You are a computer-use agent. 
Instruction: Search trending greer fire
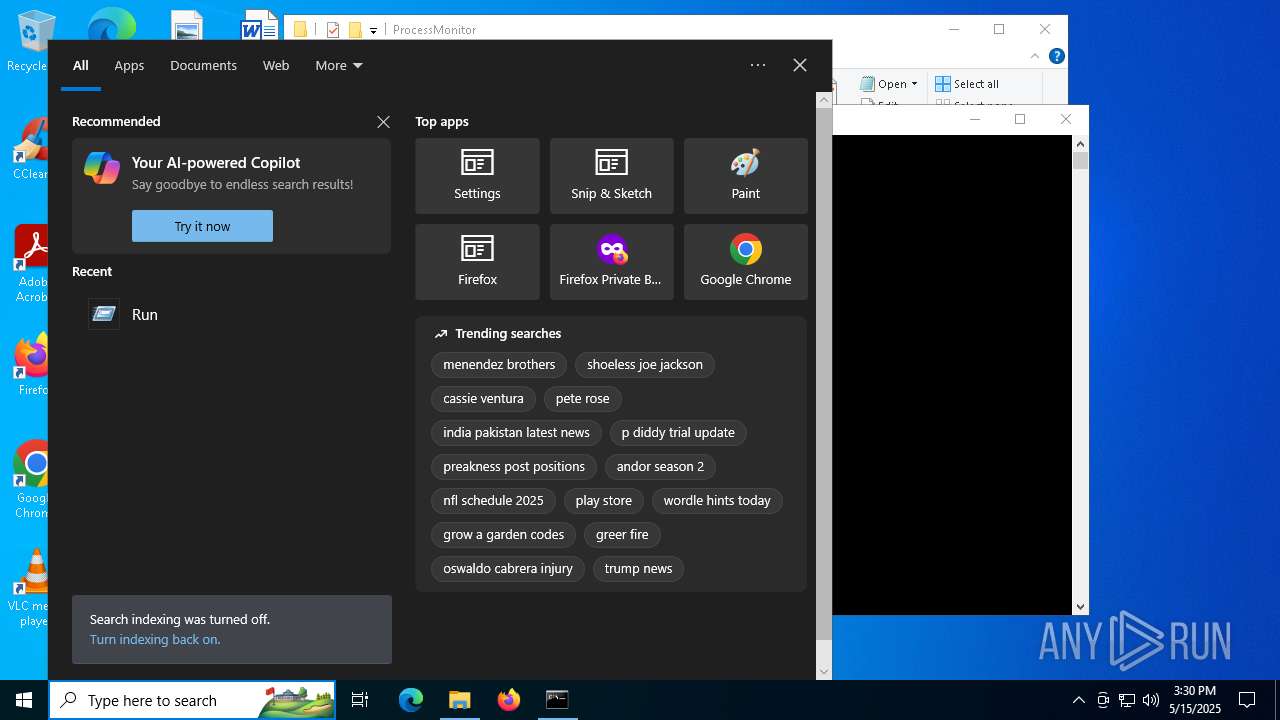pos(622,534)
